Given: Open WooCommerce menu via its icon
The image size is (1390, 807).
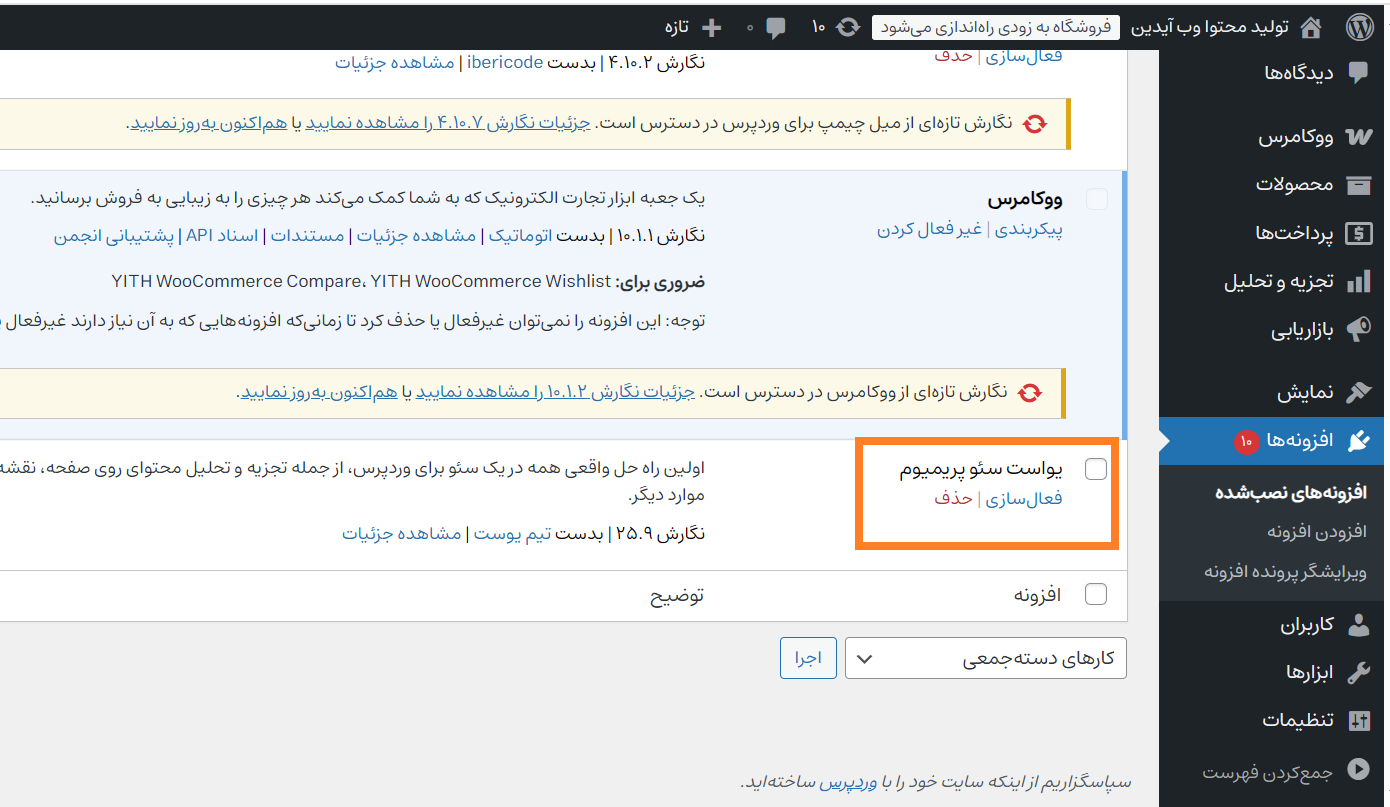Looking at the screenshot, I should pyautogui.click(x=1358, y=137).
